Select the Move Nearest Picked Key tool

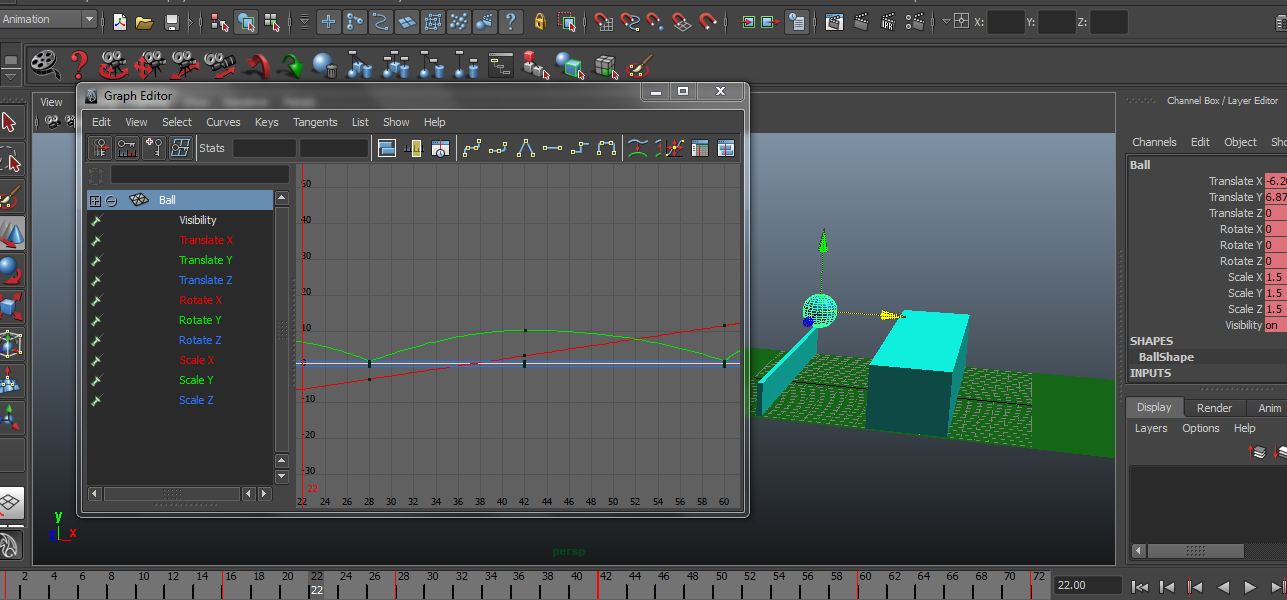[x=100, y=147]
